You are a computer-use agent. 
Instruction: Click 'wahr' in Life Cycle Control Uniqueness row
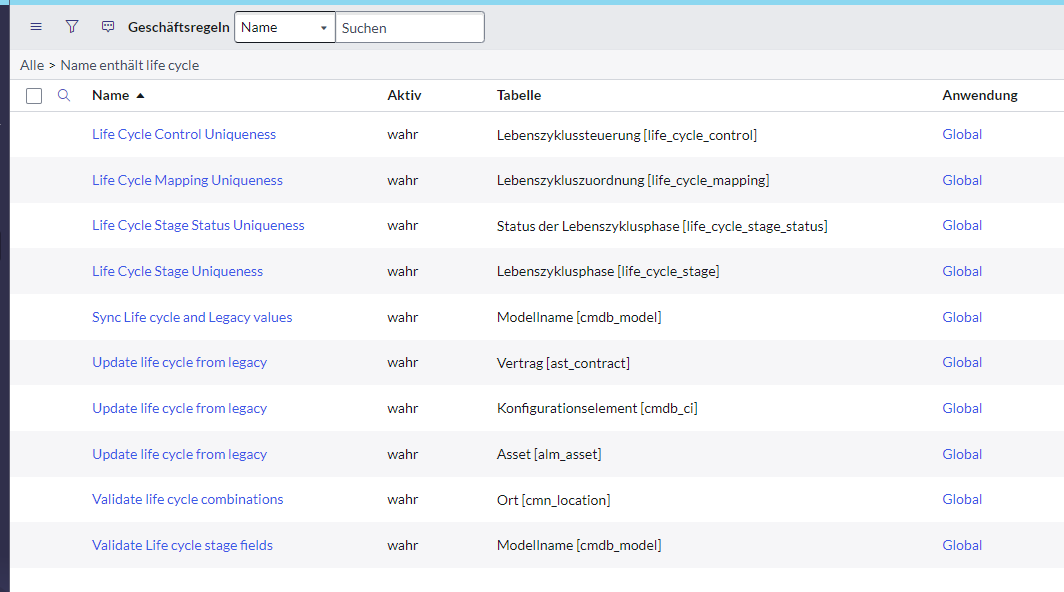(x=403, y=134)
